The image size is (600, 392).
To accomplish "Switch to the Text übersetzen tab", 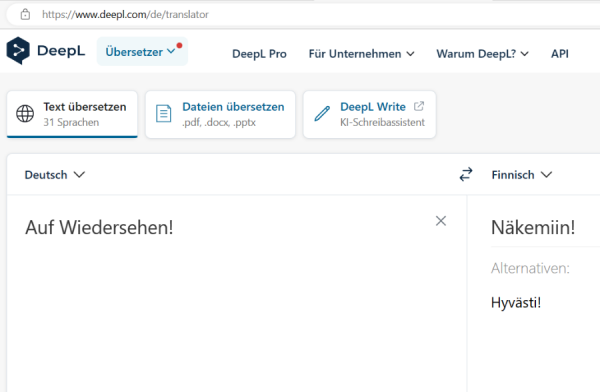I will pyautogui.click(x=72, y=114).
